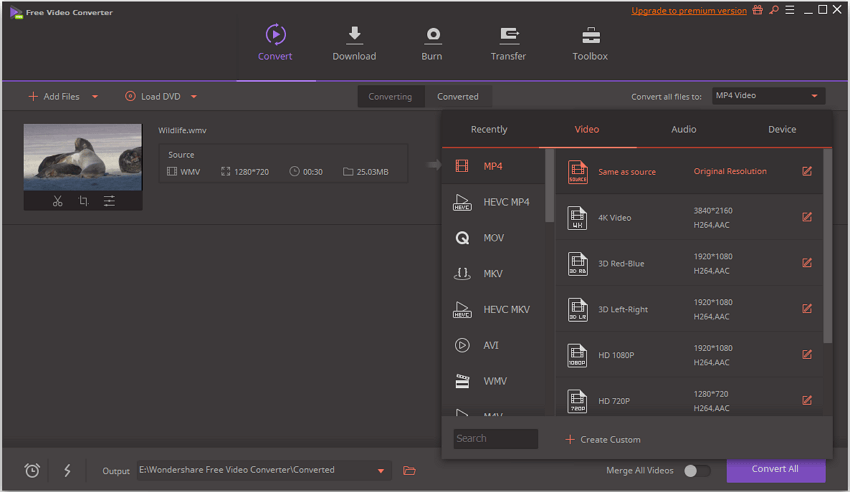Switch to the Video tab
Screen dimensions: 850x492
(x=587, y=130)
